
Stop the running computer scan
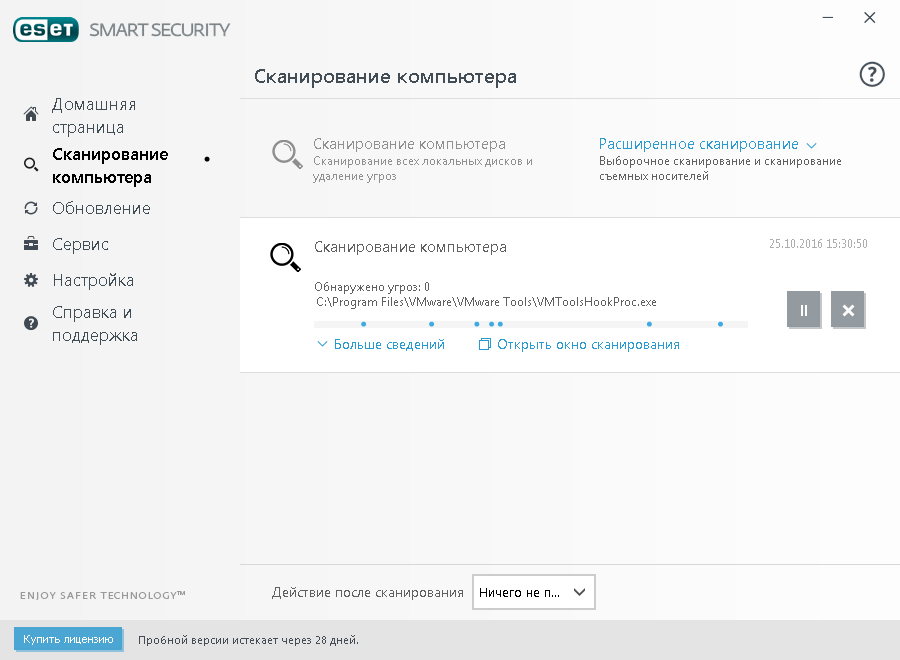(x=848, y=310)
